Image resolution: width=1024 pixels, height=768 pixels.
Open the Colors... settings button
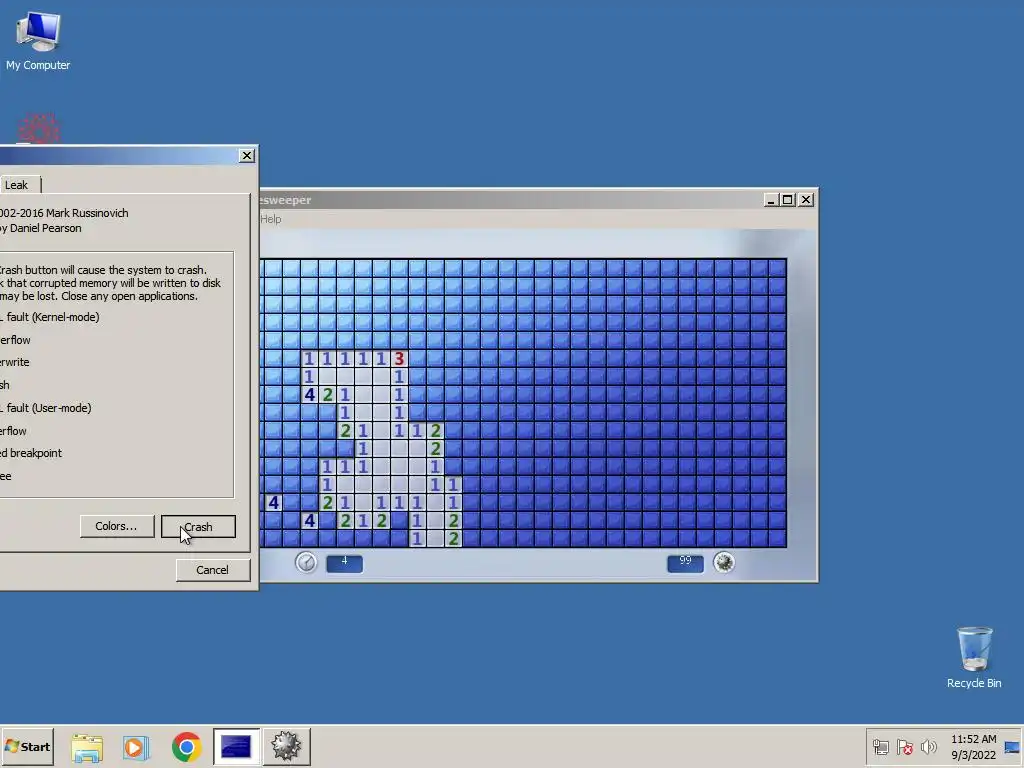pyautogui.click(x=116, y=526)
